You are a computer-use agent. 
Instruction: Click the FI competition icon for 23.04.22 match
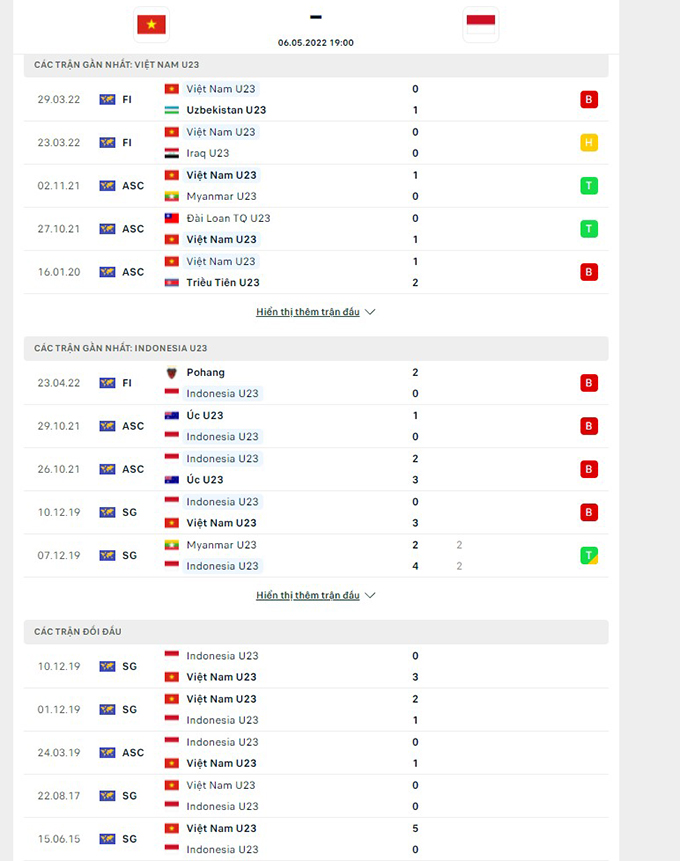107,383
